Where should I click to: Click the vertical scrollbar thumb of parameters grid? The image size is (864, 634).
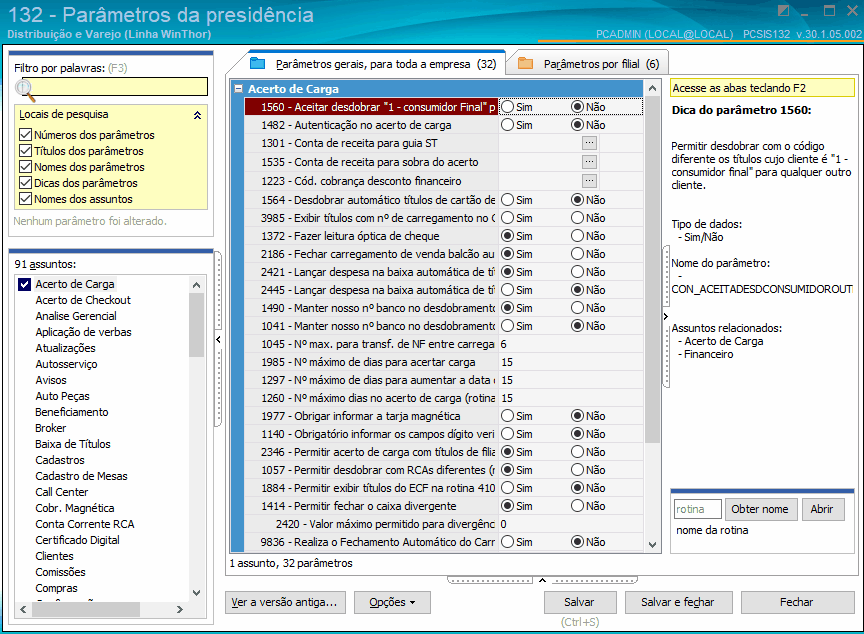652,270
